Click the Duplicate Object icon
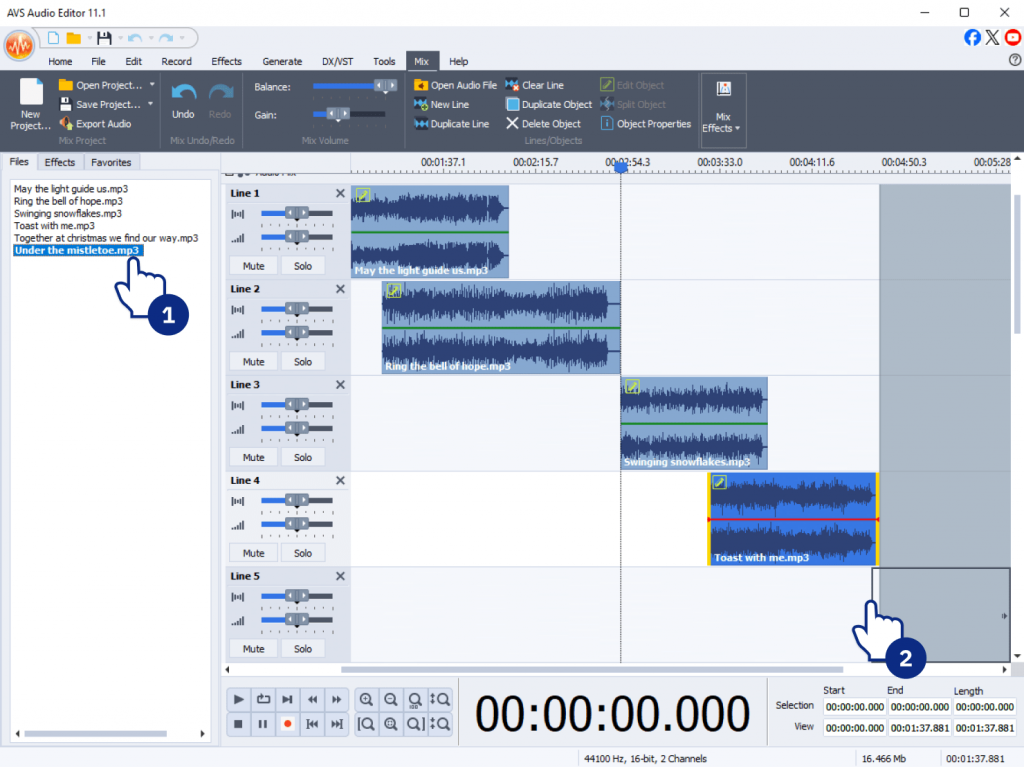The height and width of the screenshot is (767, 1024). (512, 105)
